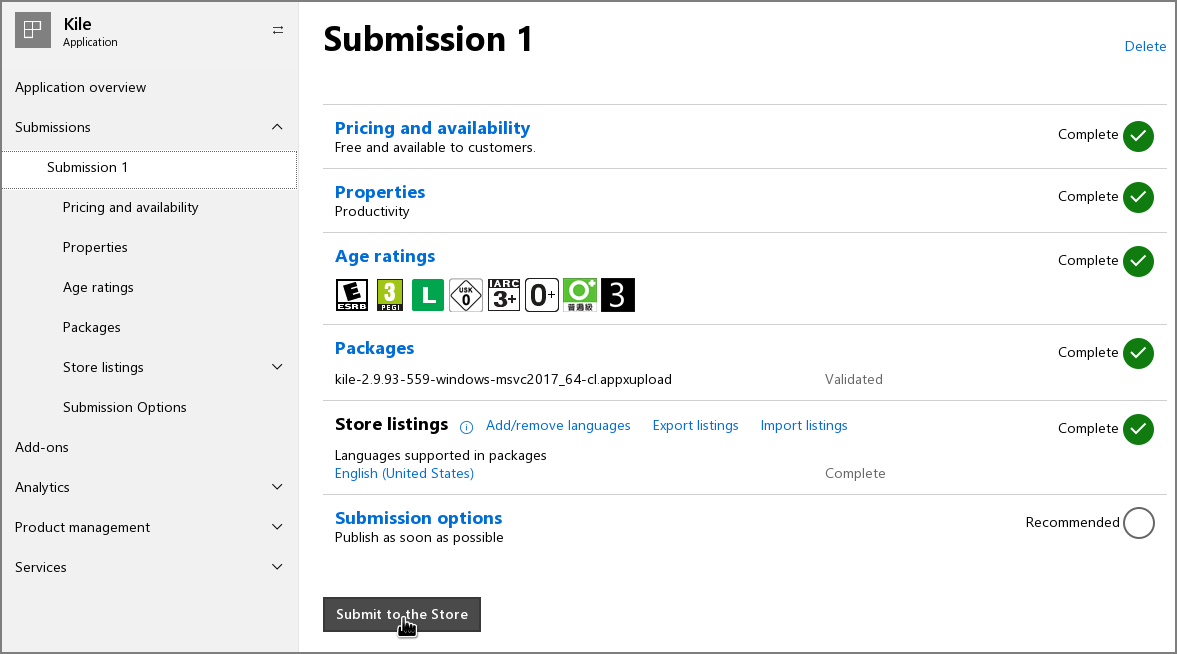Image resolution: width=1177 pixels, height=654 pixels.
Task: Expand the Analytics sidebar section
Action: point(277,487)
